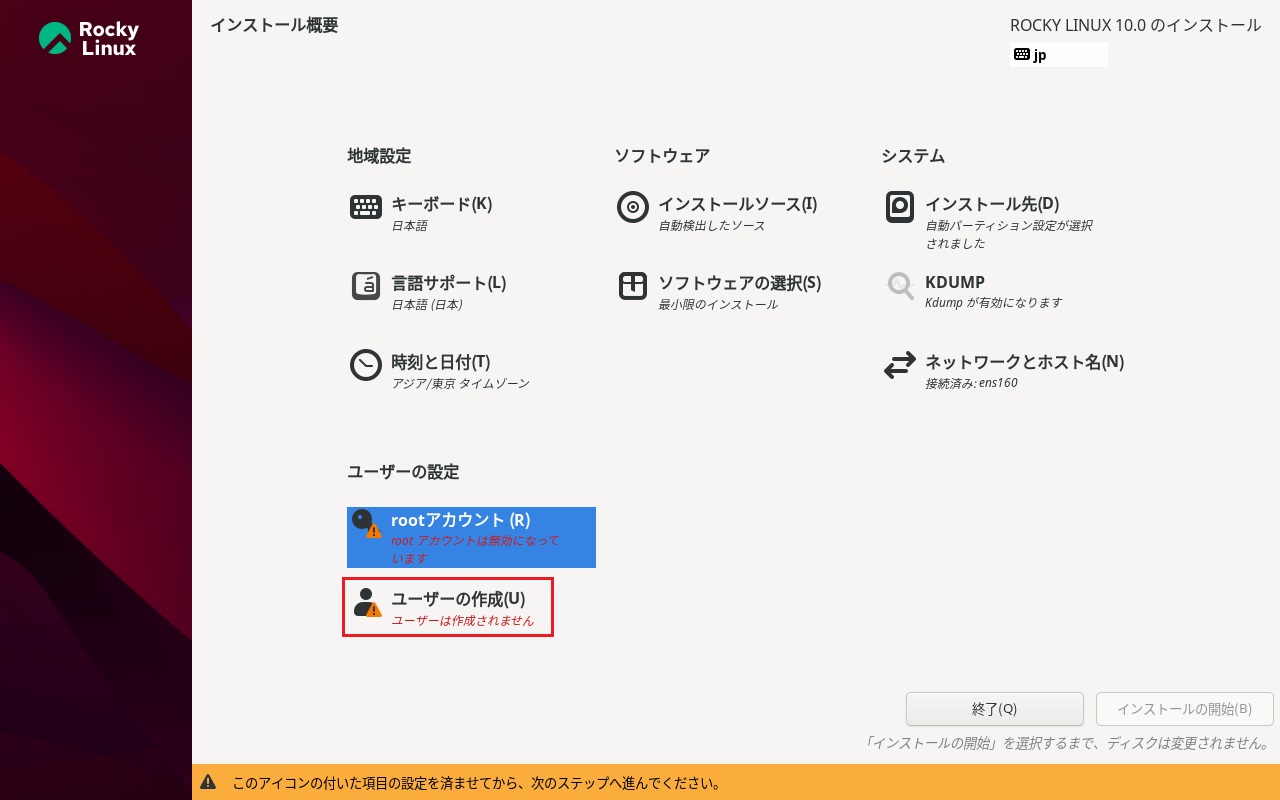This screenshot has height=800, width=1280.
Task: Click Kdump が有効になります text
Action: [x=994, y=303]
